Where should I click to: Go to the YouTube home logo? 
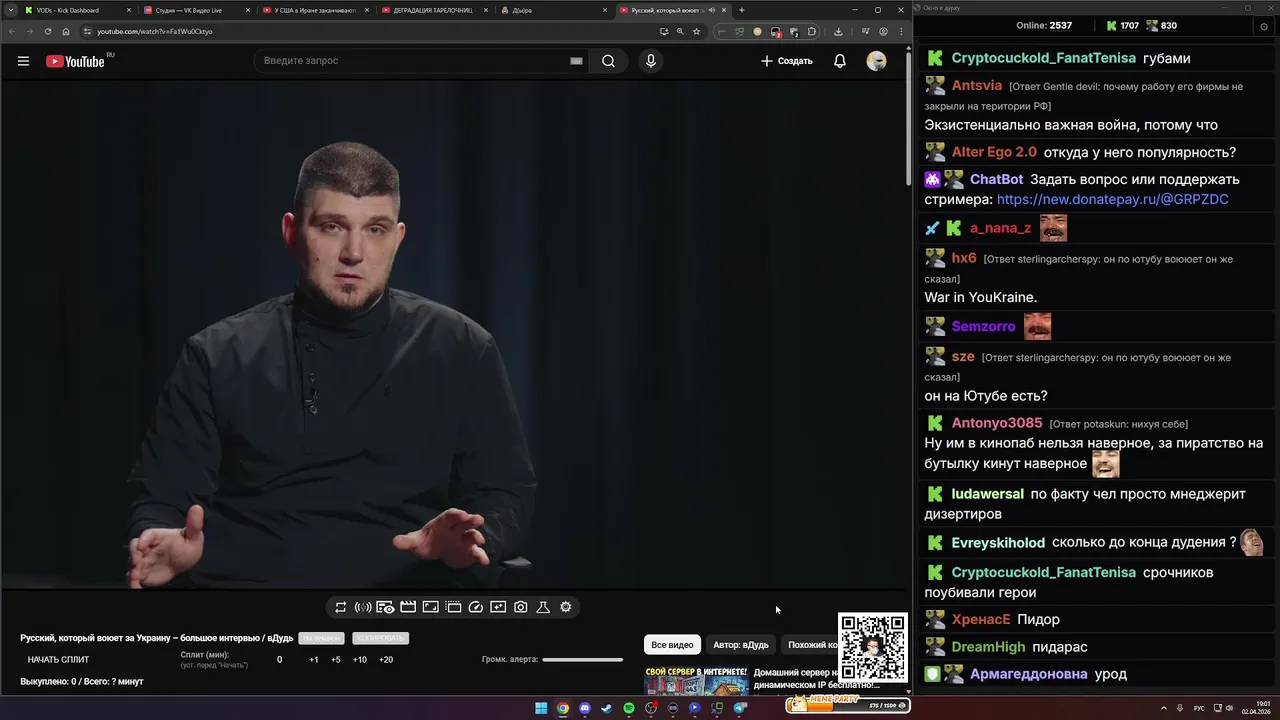tap(75, 61)
